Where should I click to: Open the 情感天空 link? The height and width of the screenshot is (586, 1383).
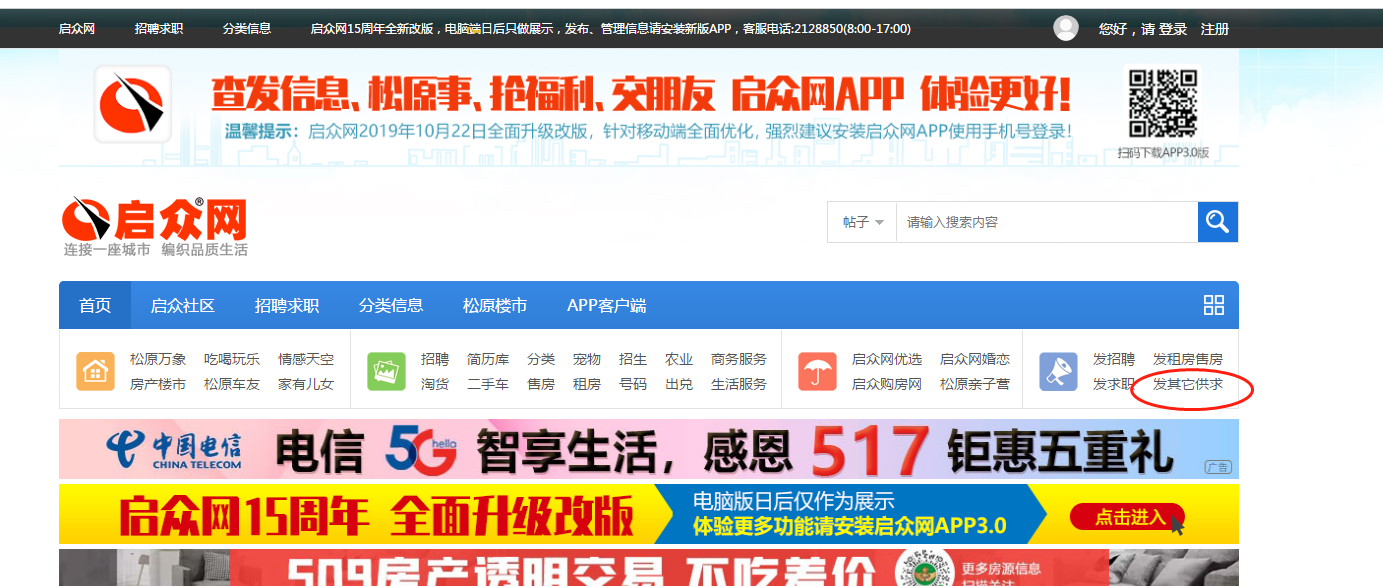click(306, 359)
